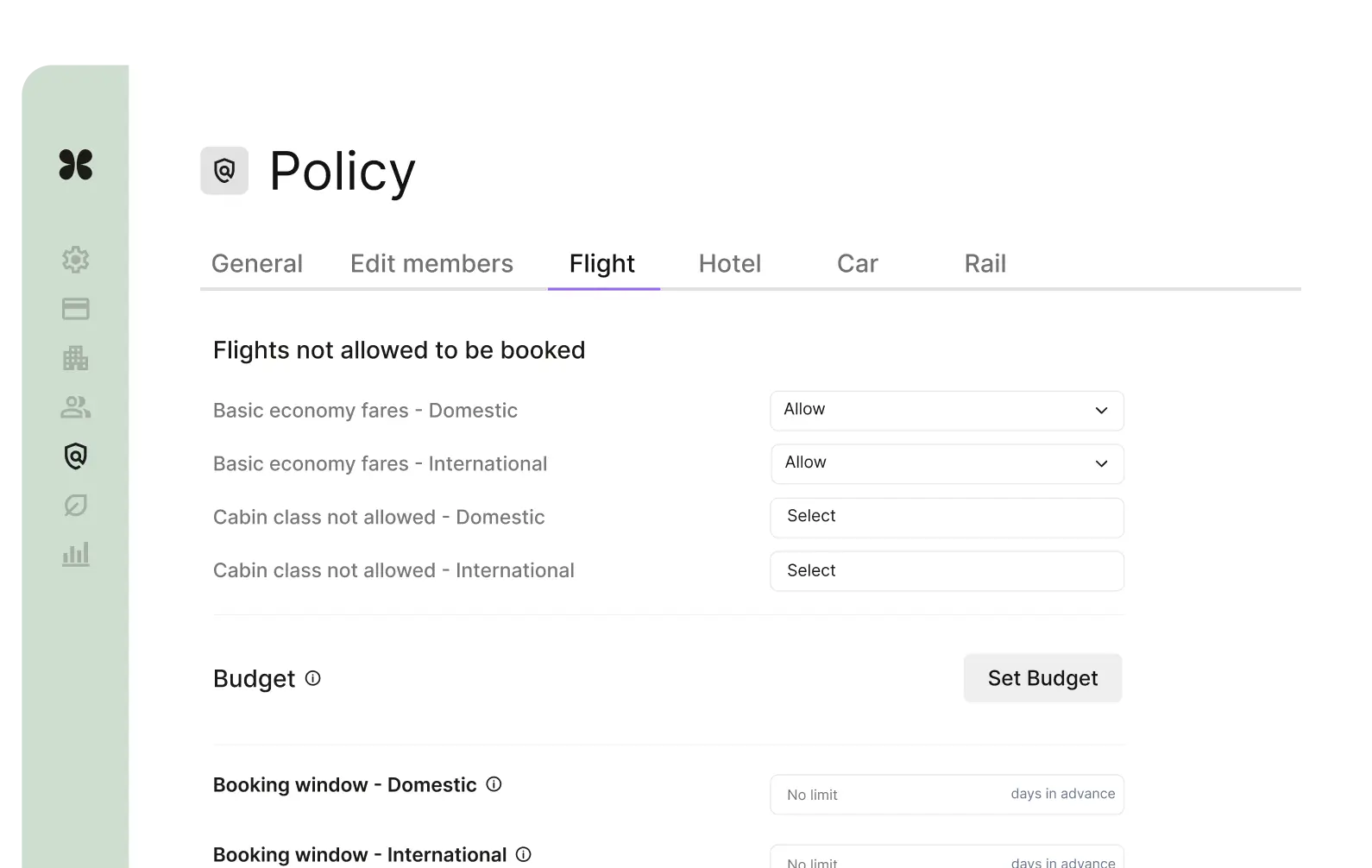This screenshot has width=1372, height=868.
Task: Click the Flights not allowed to be booked heading
Action: pyautogui.click(x=399, y=350)
